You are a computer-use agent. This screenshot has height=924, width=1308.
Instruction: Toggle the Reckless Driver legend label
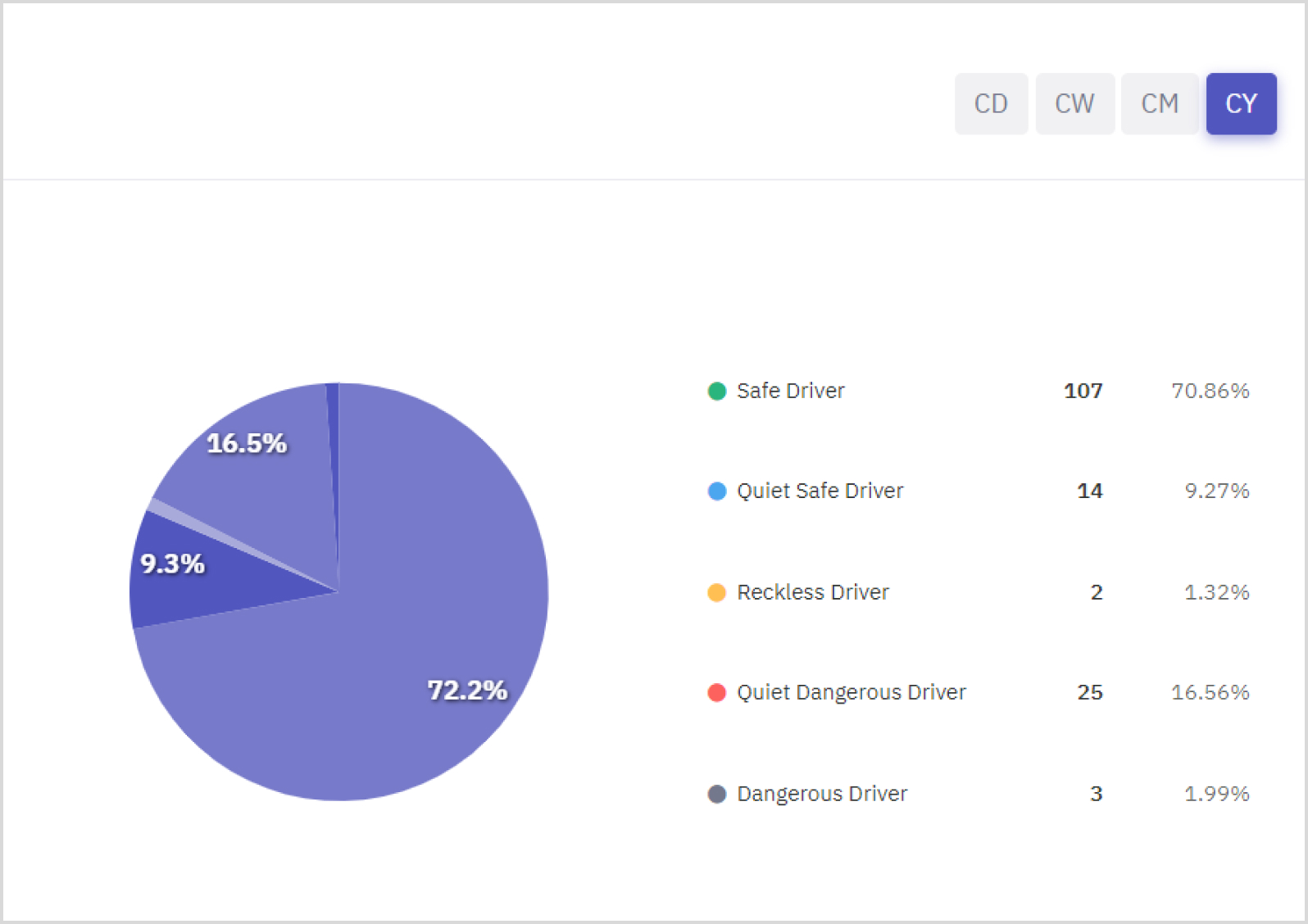tap(812, 592)
